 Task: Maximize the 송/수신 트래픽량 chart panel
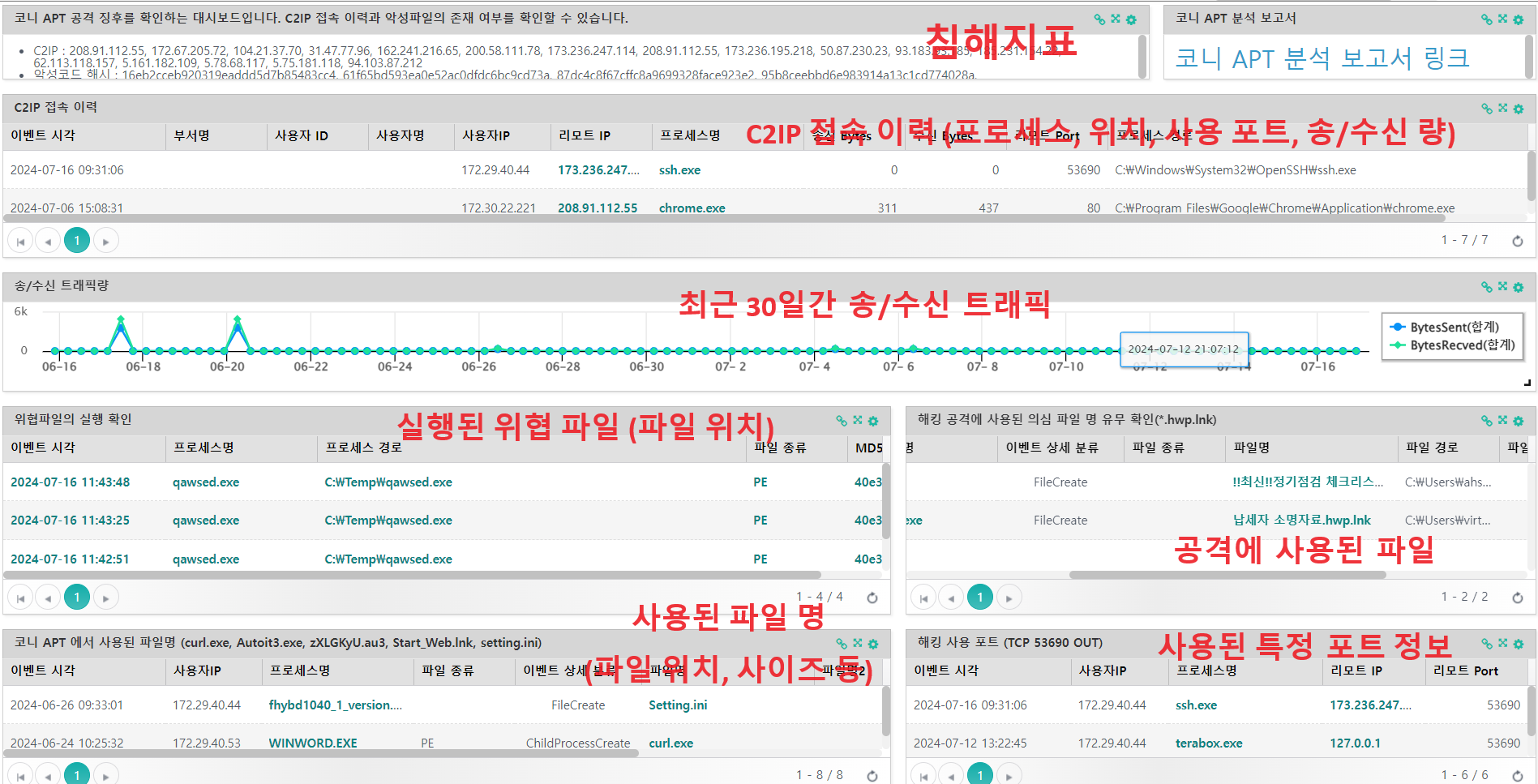tap(1502, 286)
